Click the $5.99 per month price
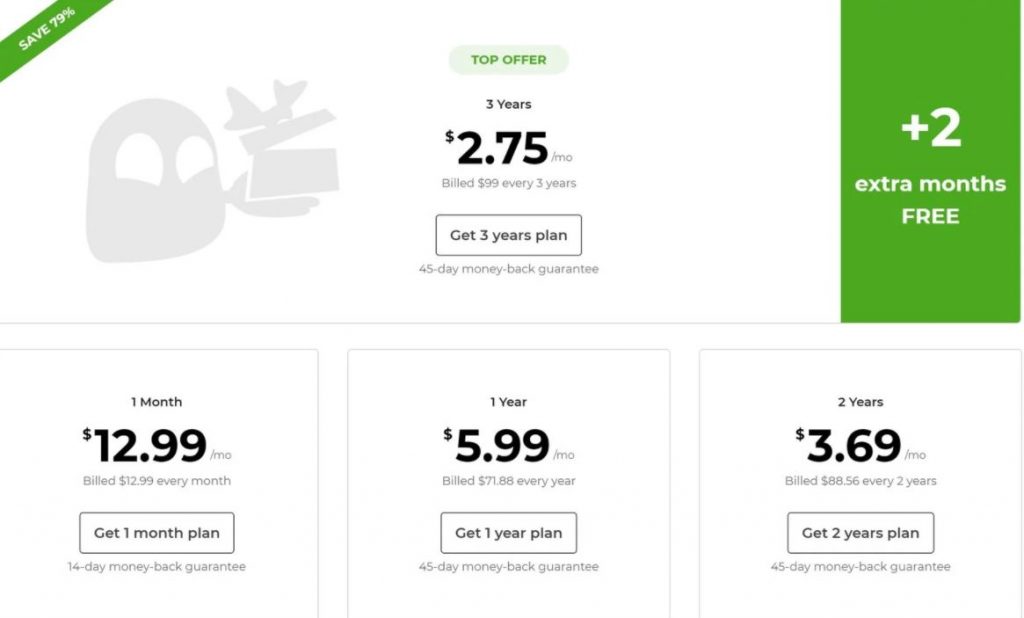1024x618 pixels. tap(508, 446)
